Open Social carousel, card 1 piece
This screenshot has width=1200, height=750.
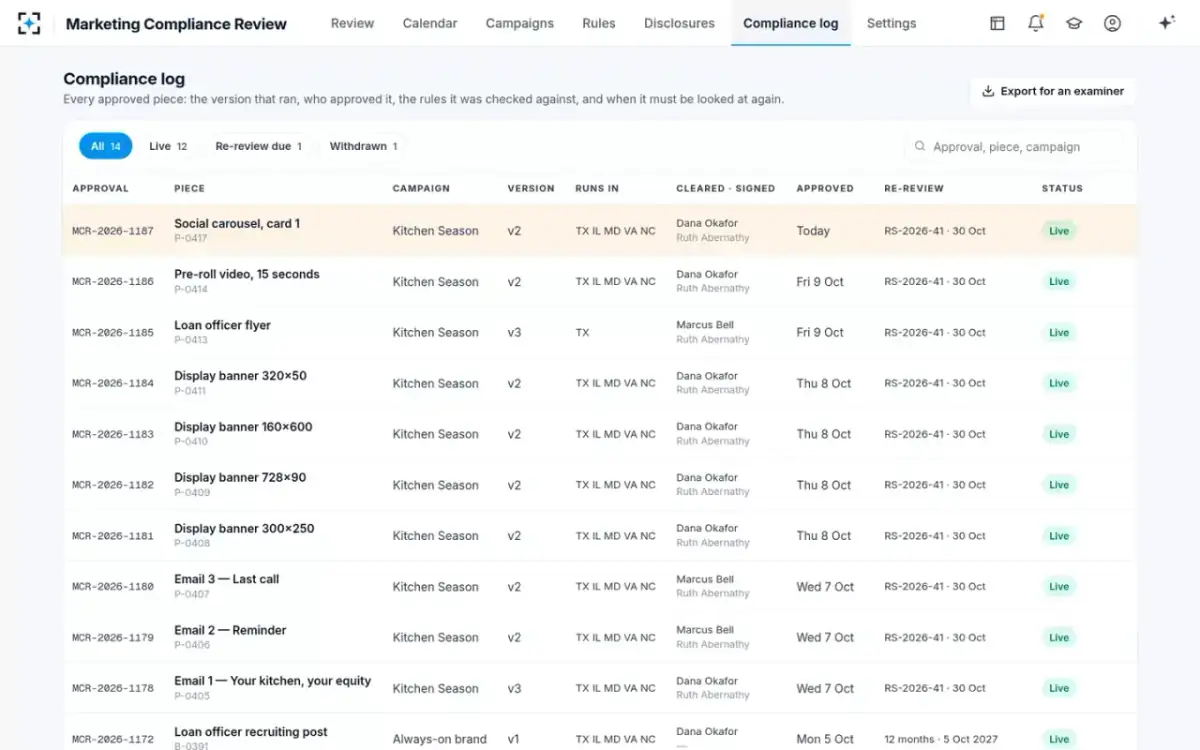coord(237,223)
